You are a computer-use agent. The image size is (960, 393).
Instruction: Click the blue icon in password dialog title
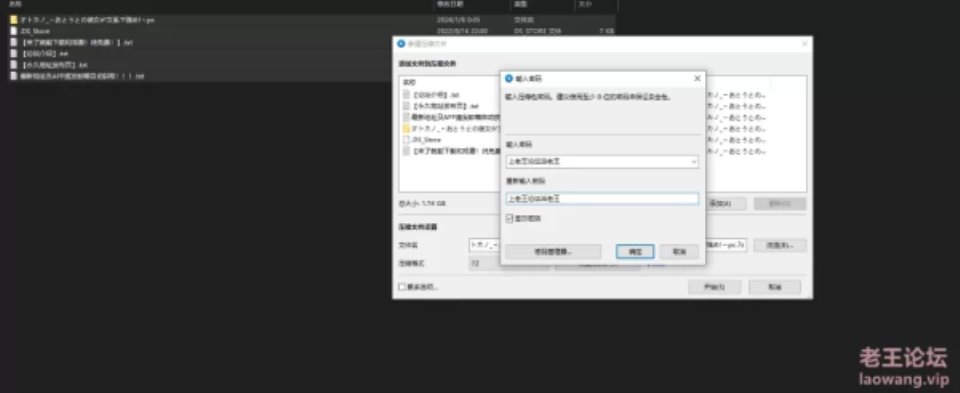click(508, 78)
